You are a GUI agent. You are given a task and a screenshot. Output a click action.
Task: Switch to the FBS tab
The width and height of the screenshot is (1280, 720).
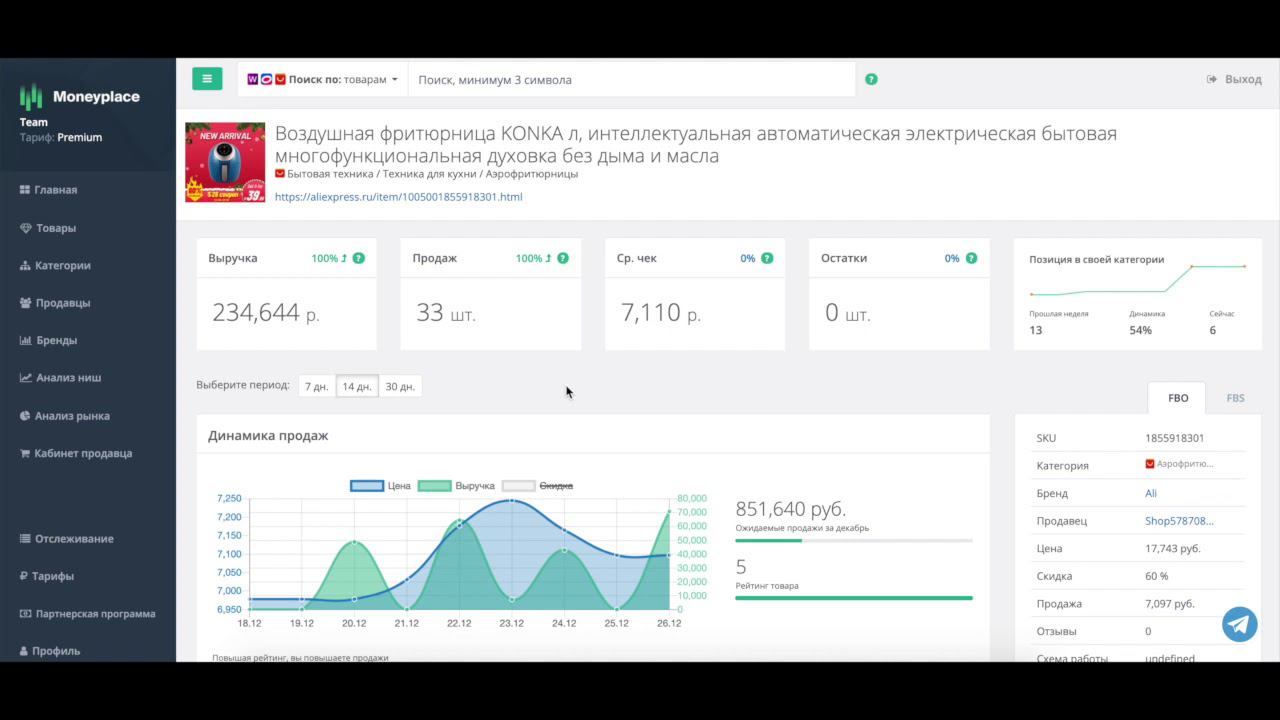1235,398
